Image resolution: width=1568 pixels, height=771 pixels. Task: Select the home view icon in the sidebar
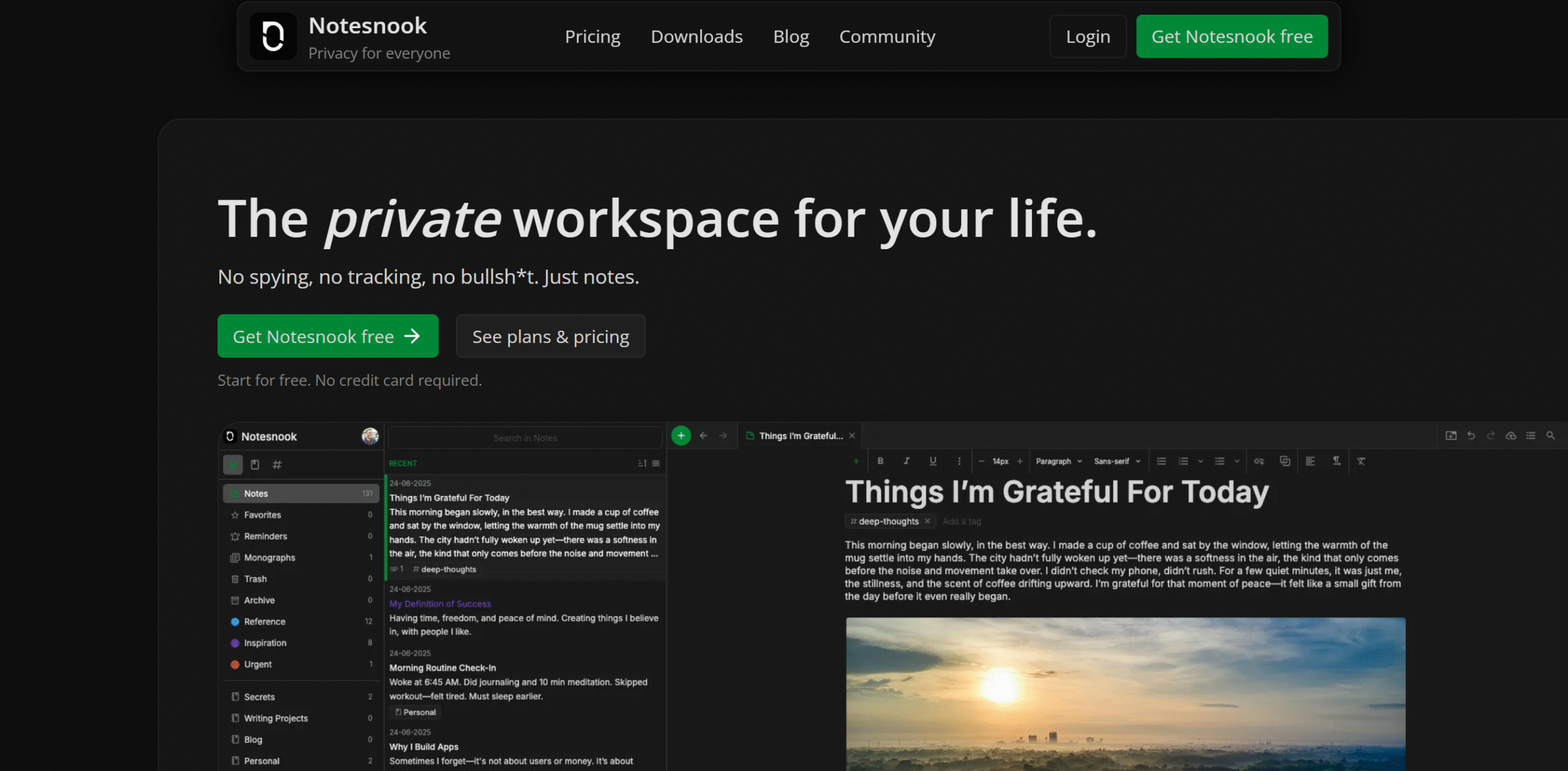click(x=233, y=465)
